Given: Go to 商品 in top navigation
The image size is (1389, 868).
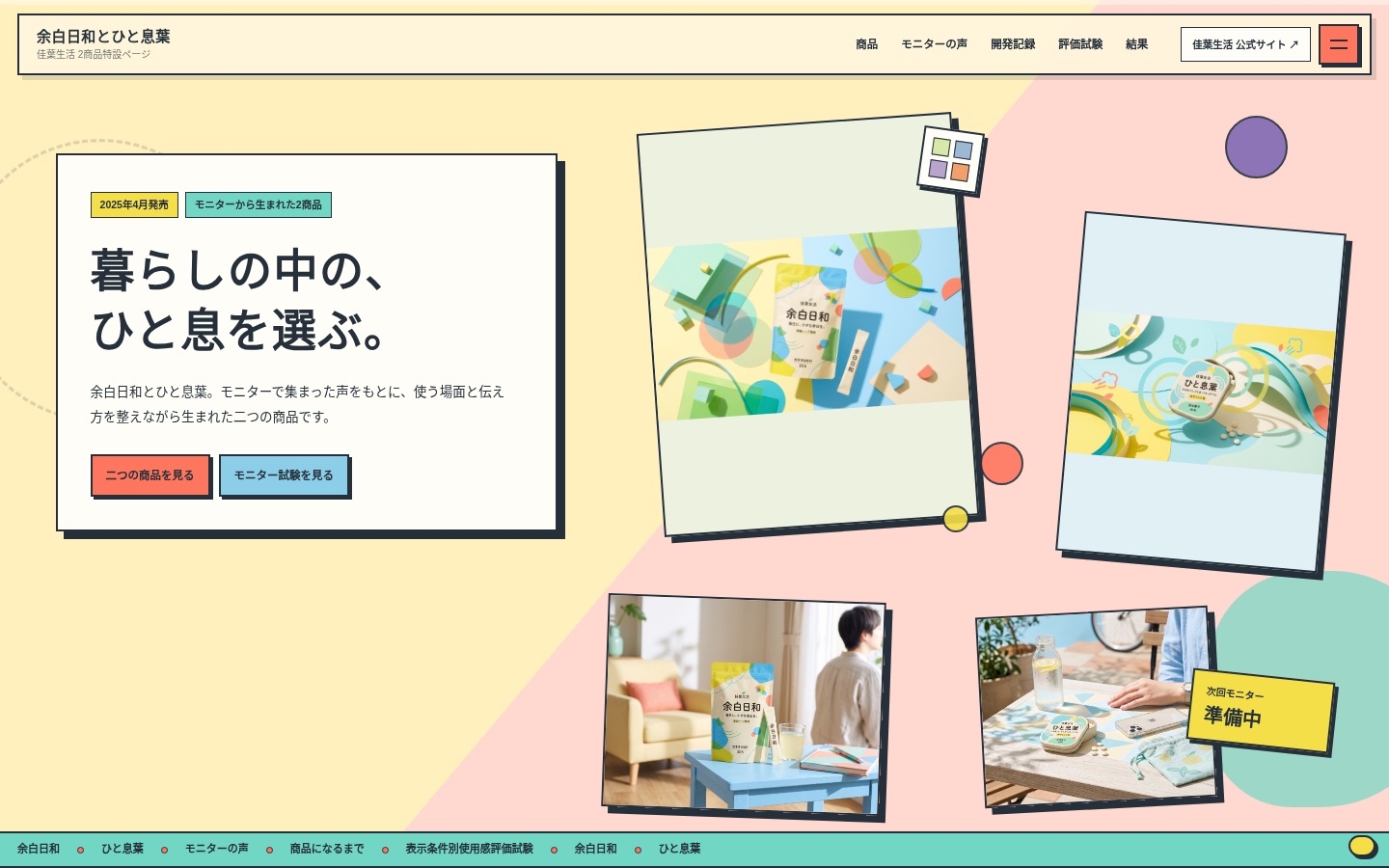Looking at the screenshot, I should click(866, 44).
